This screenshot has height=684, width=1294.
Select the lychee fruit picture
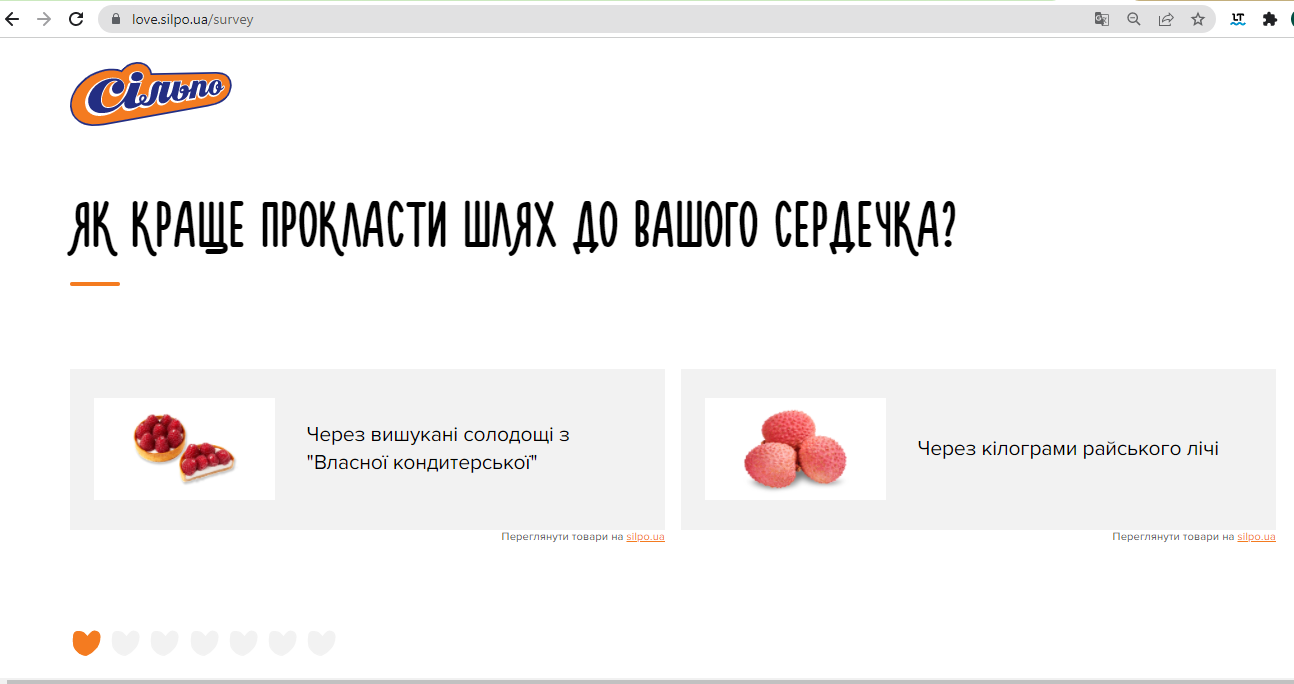point(795,449)
